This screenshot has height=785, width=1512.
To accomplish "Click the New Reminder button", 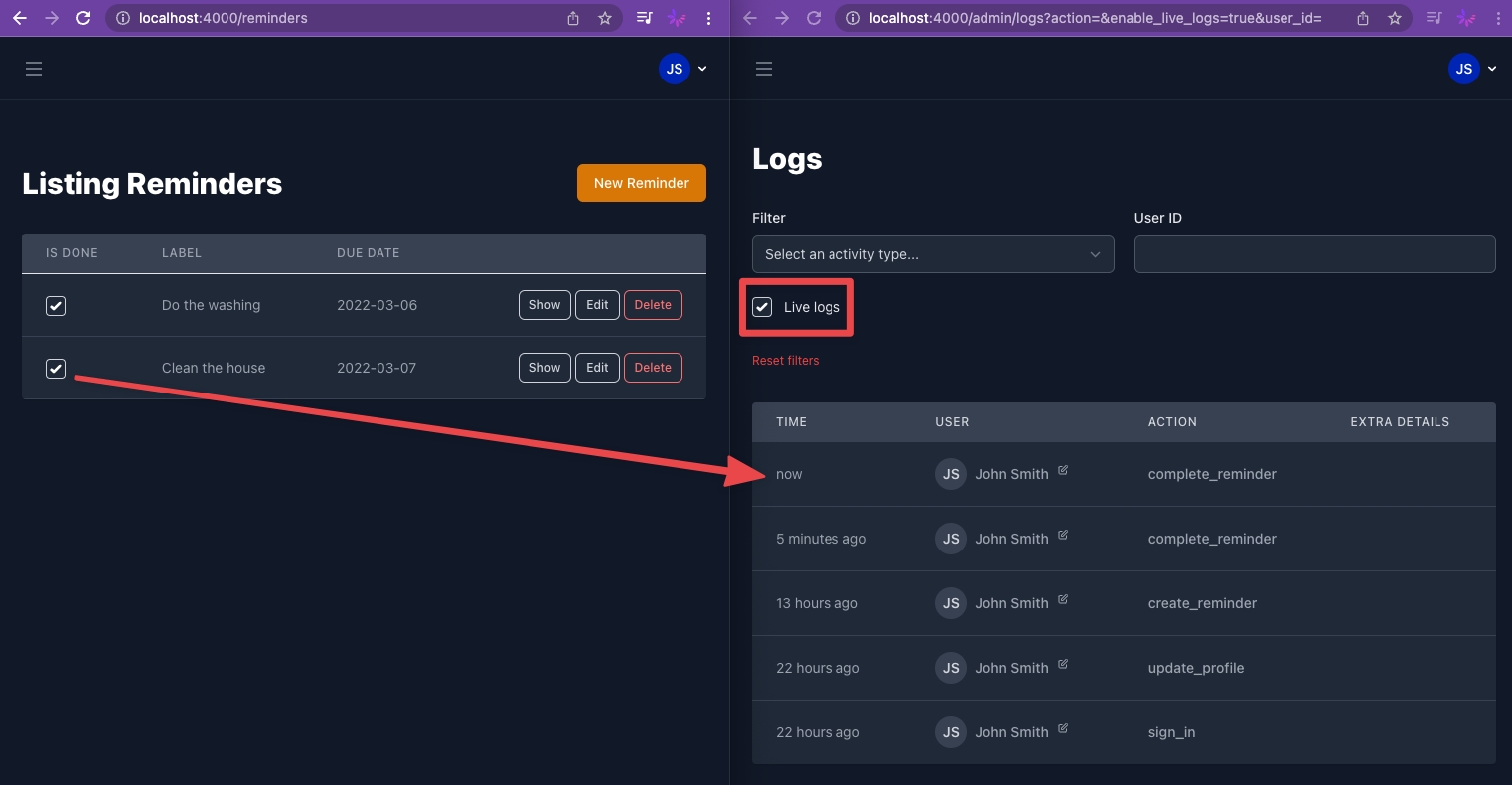I will coord(641,183).
